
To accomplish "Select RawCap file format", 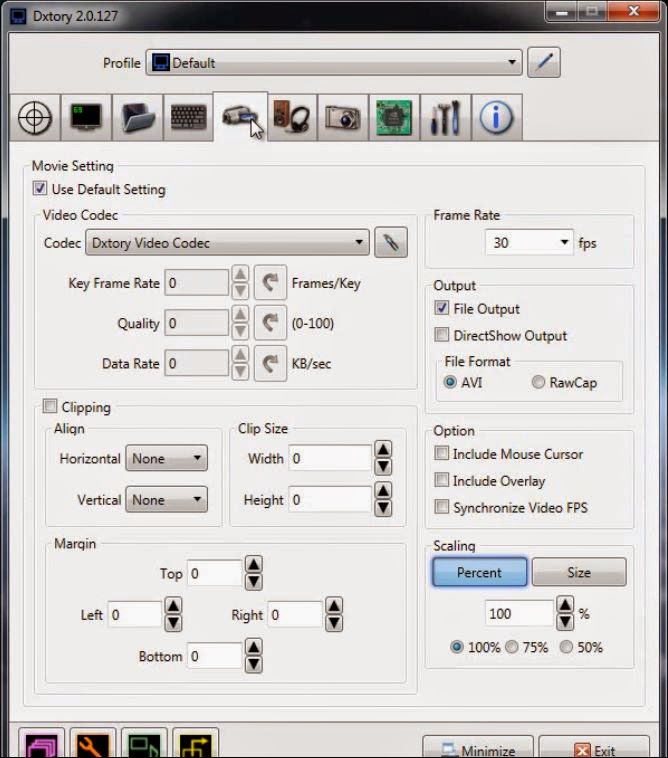I will [x=538, y=382].
